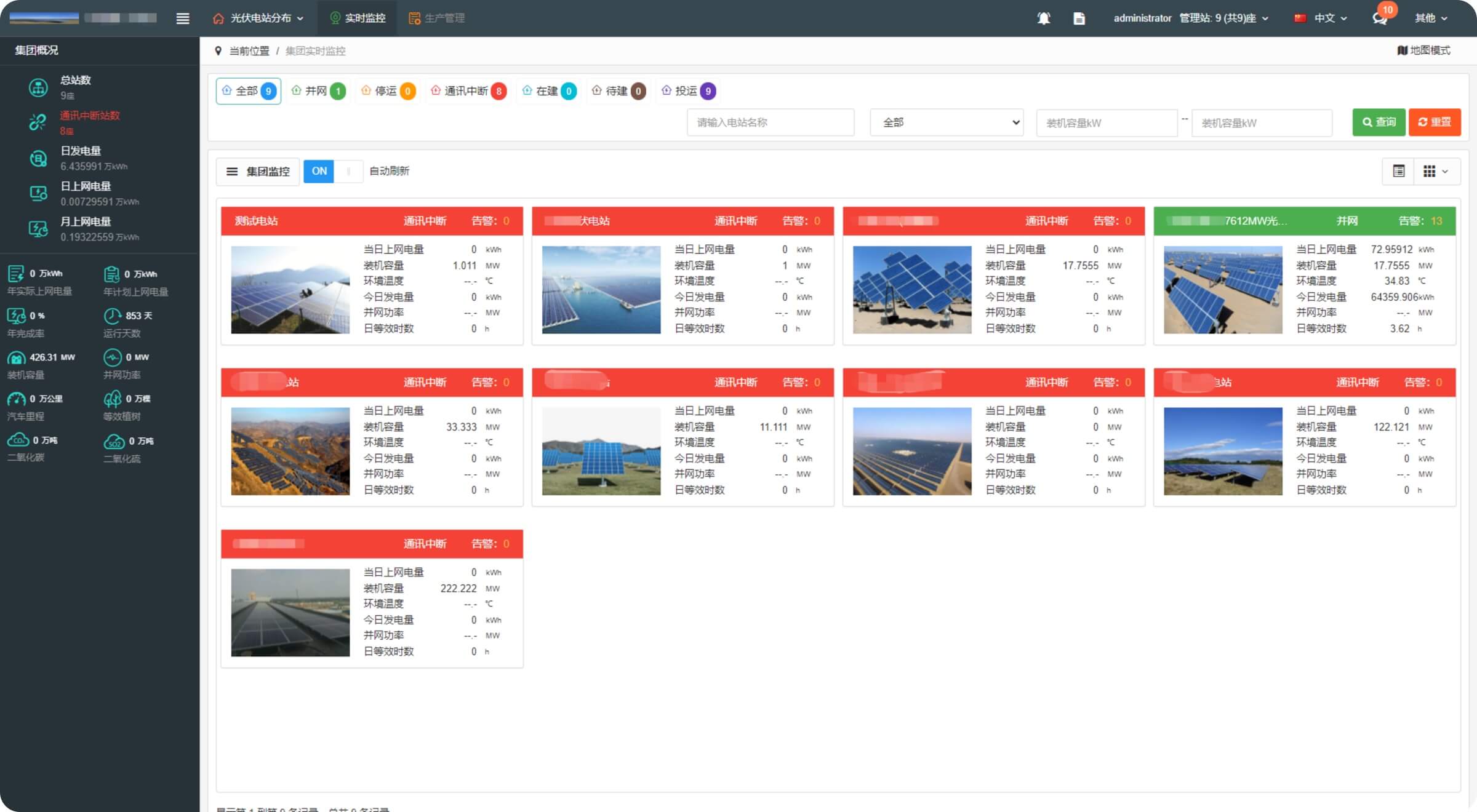Click the 请输入电站名称 input field
This screenshot has width=1477, height=812.
[770, 122]
